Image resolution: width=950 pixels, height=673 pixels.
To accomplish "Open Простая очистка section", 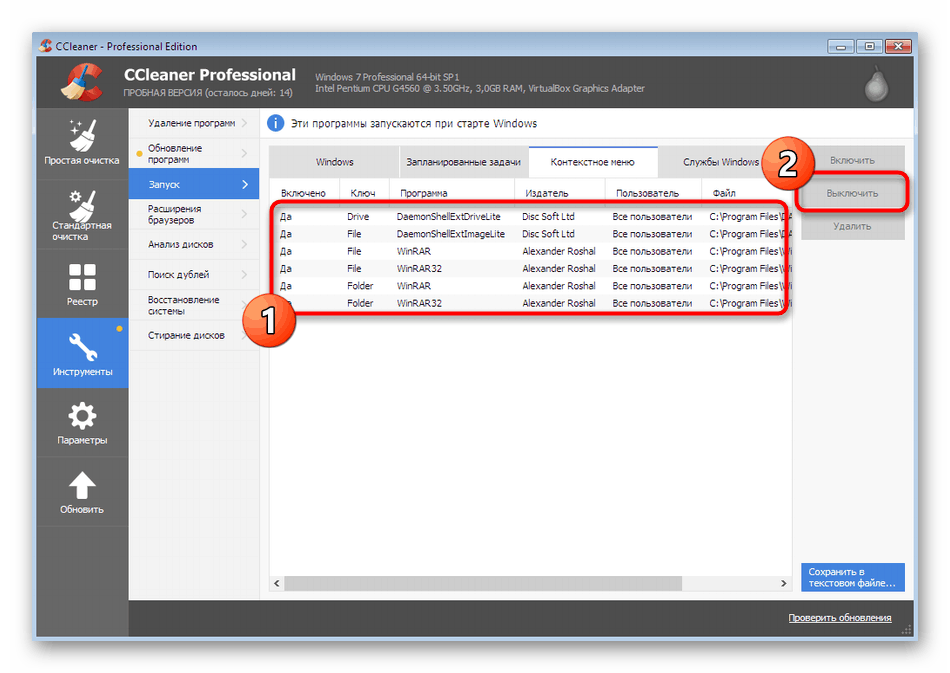I will 82,143.
